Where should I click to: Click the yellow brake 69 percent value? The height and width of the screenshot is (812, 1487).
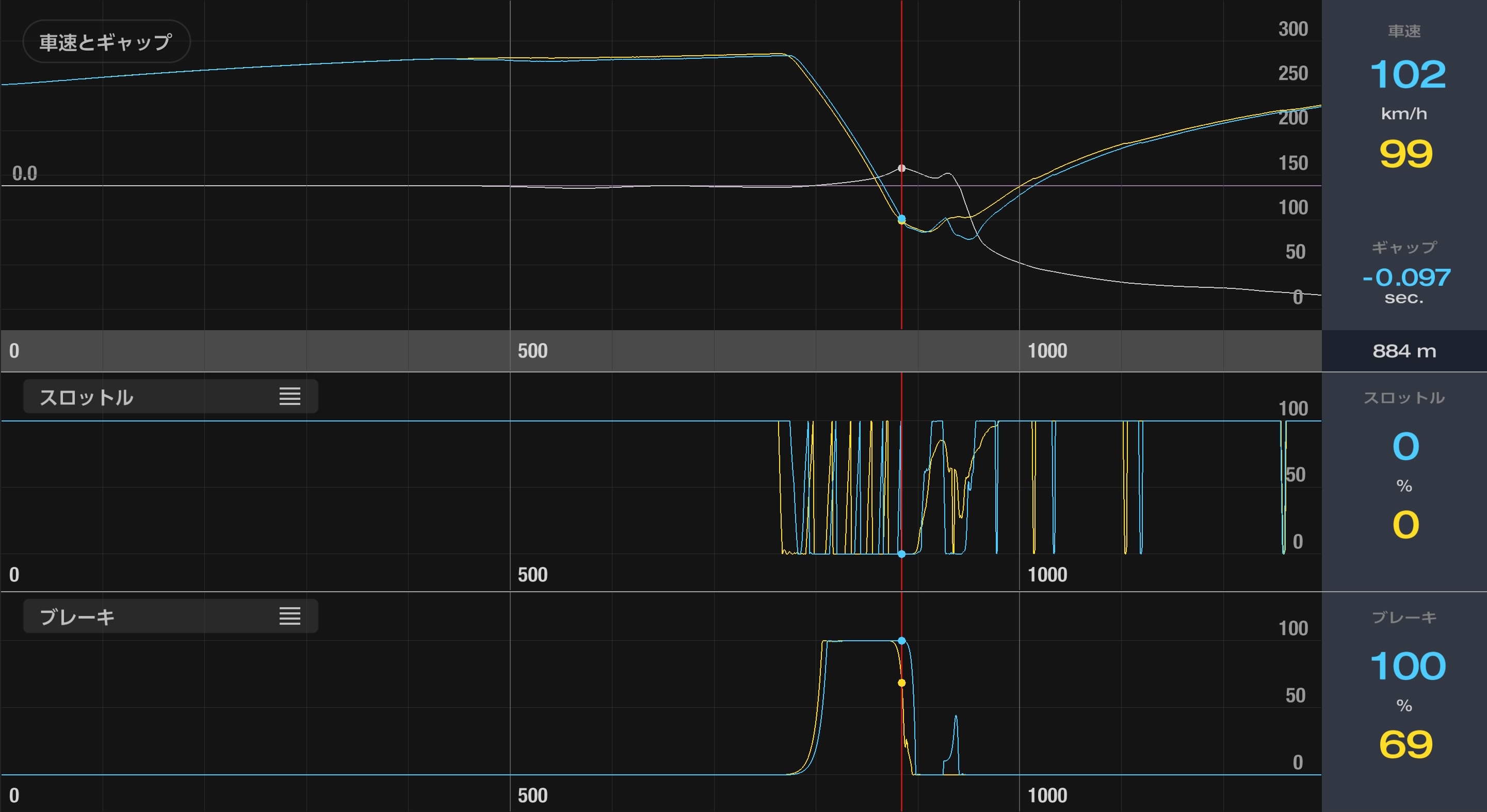(1406, 744)
